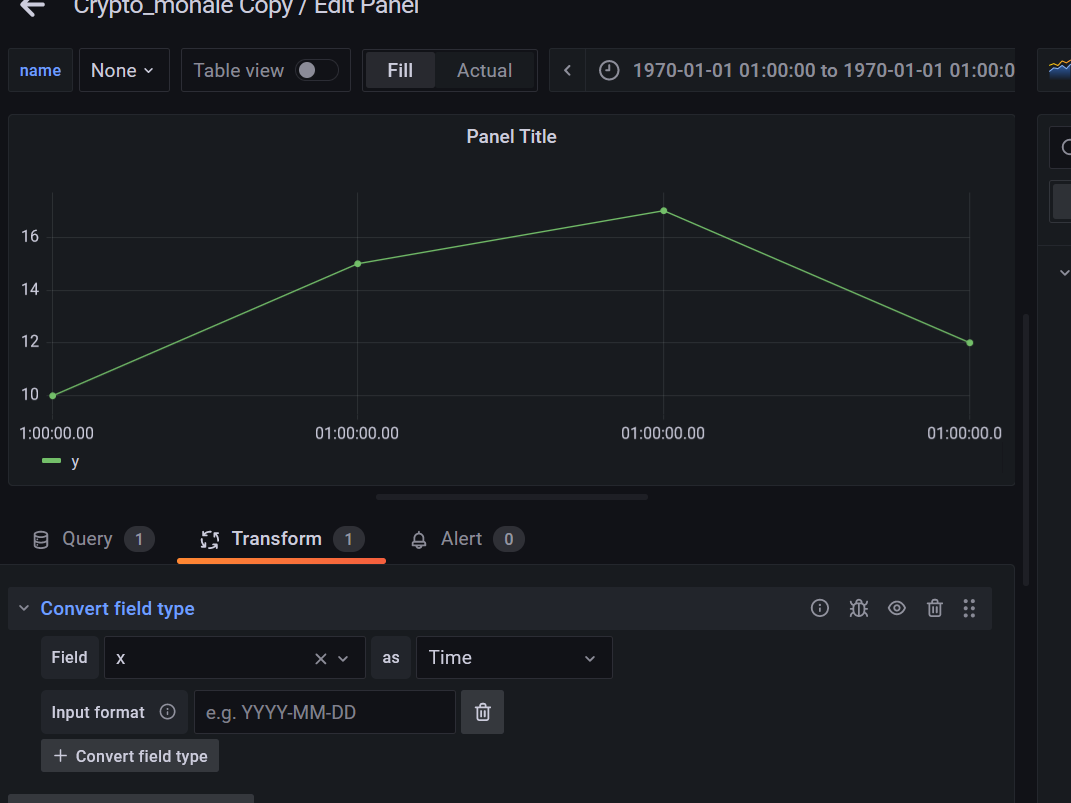Click the time series visualization icon

(x=1059, y=69)
